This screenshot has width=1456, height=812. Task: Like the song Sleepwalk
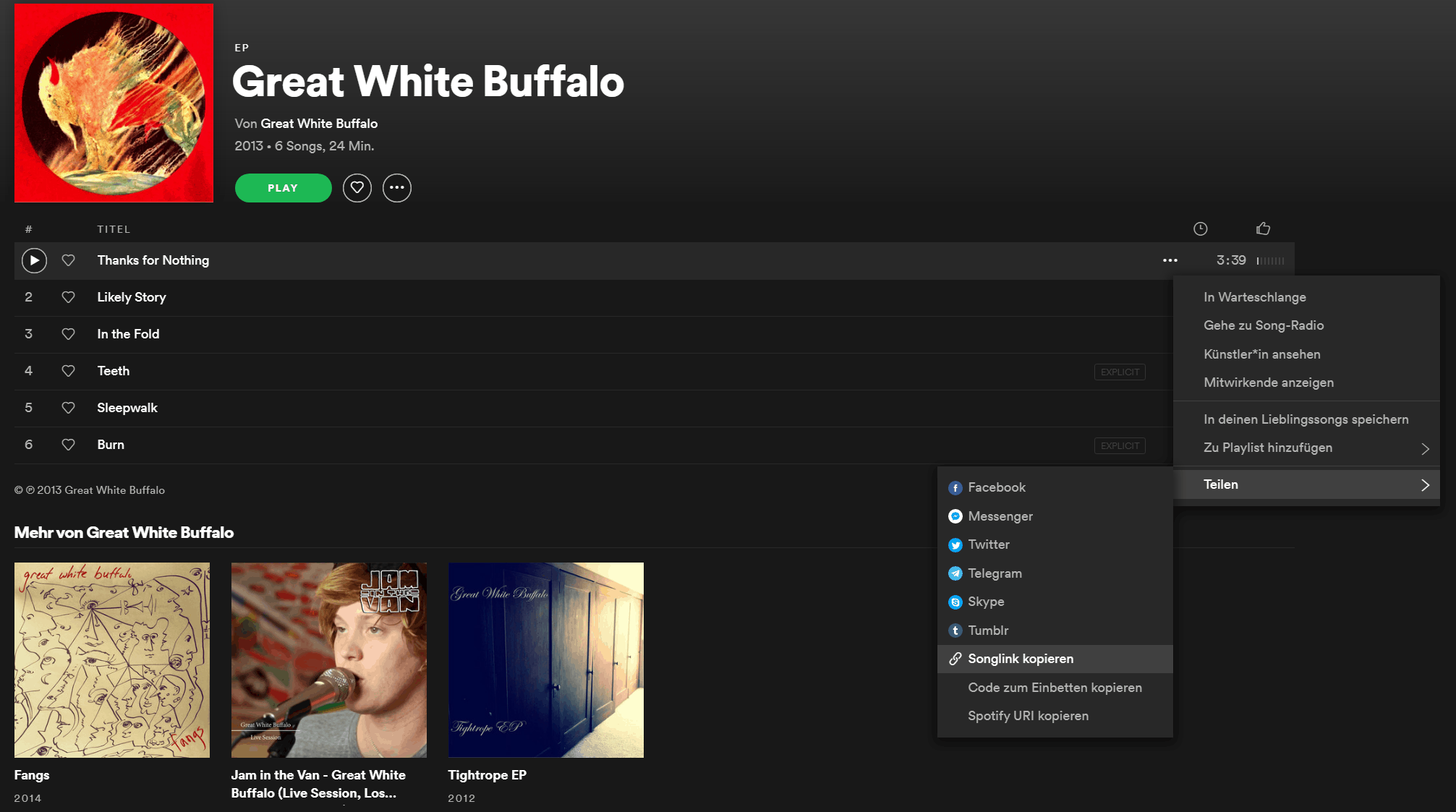(69, 408)
